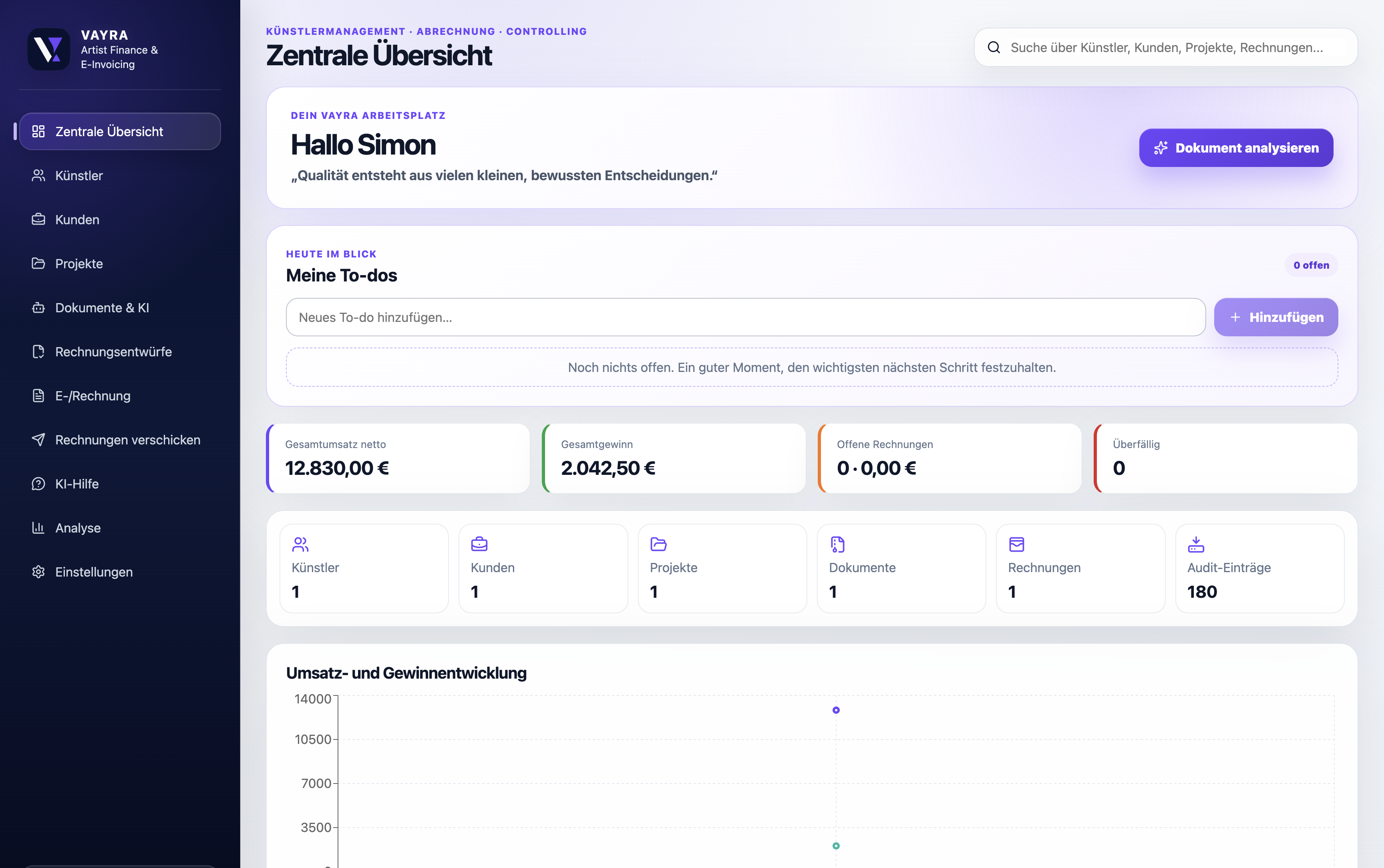Screen dimensions: 1384x868
Task: Click the Künstler people icon in sidebar
Action: tap(38, 176)
